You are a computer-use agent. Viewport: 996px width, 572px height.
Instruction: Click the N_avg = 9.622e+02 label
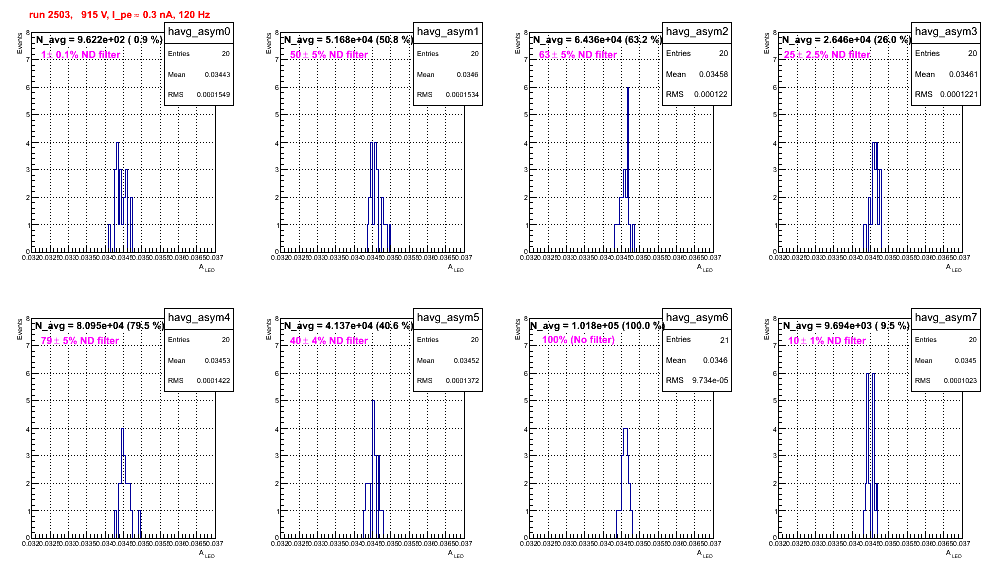[x=99, y=39]
